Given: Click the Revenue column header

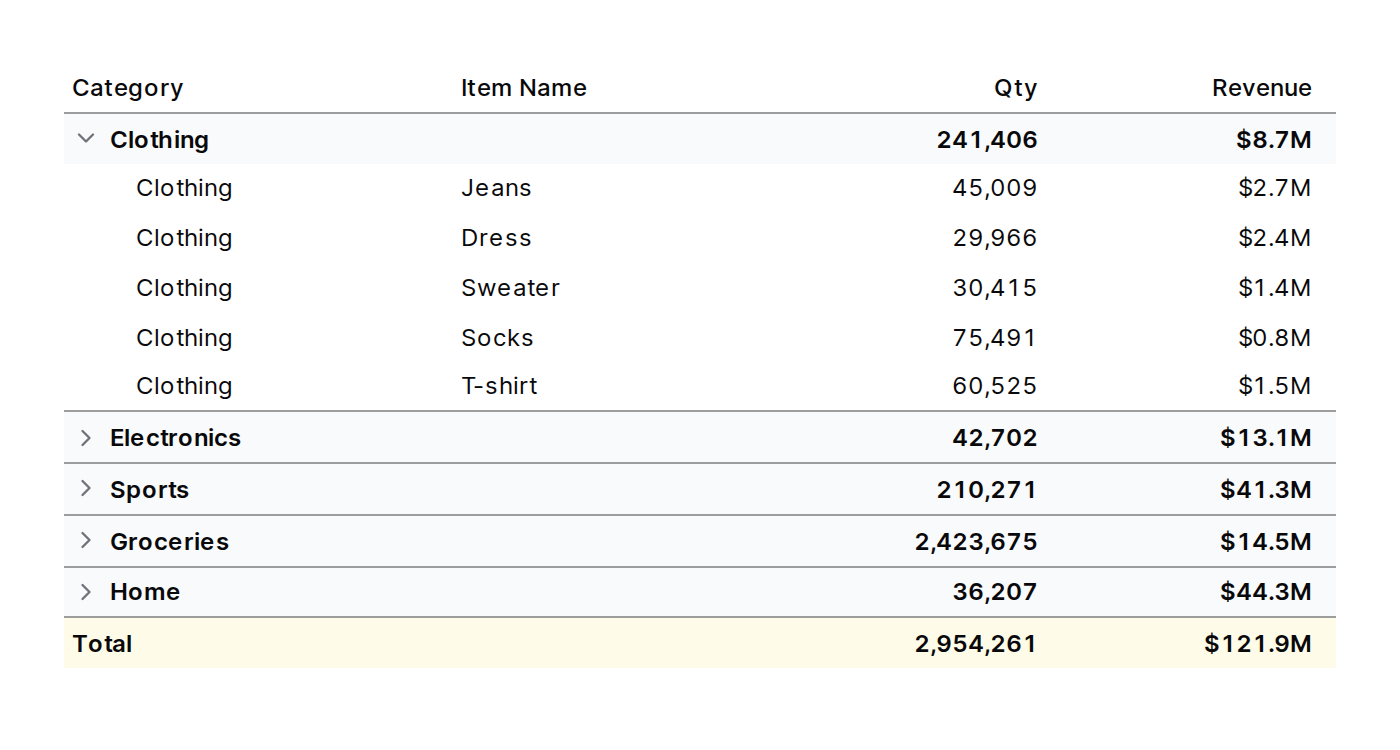Looking at the screenshot, I should coord(1261,88).
